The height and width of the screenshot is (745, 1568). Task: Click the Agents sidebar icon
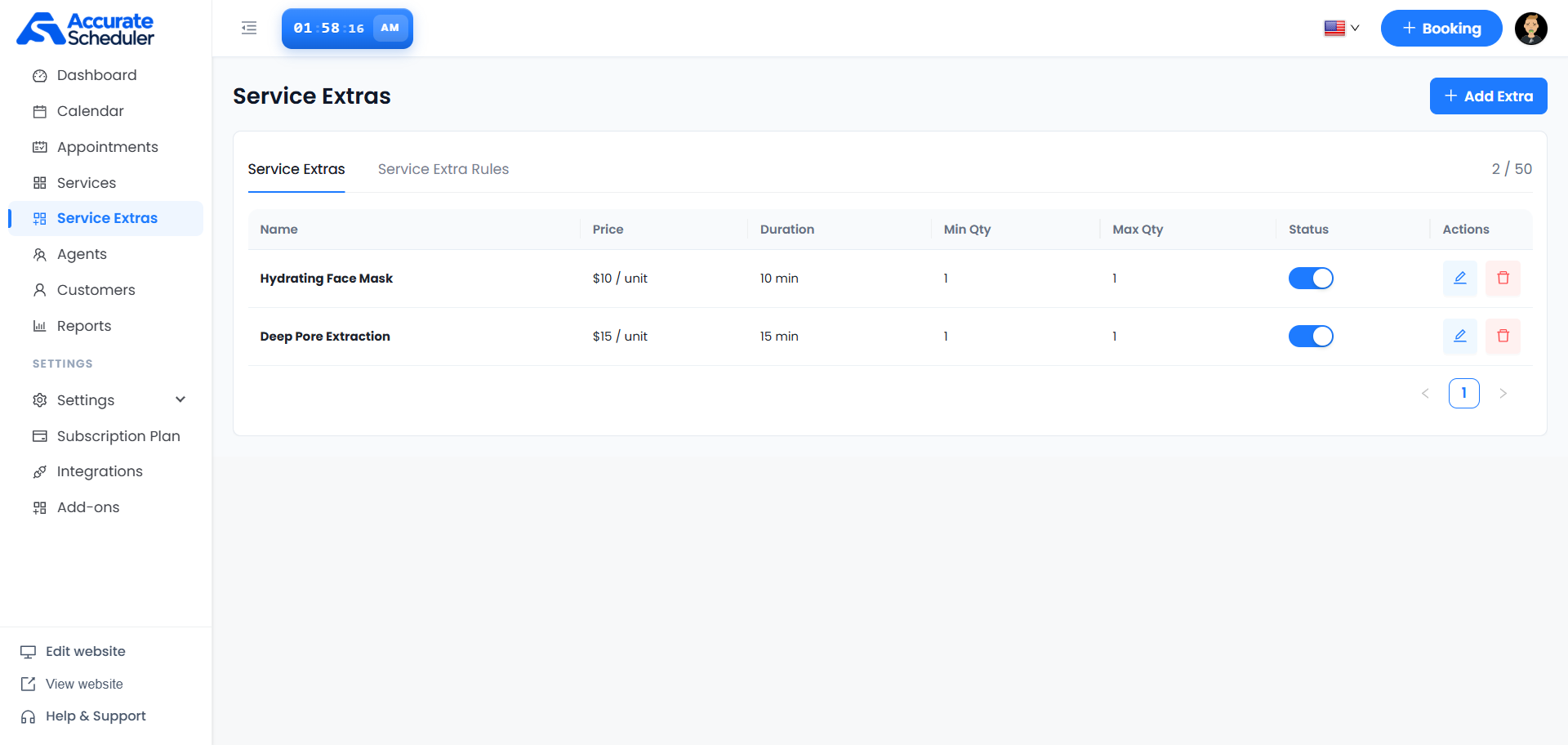point(39,255)
